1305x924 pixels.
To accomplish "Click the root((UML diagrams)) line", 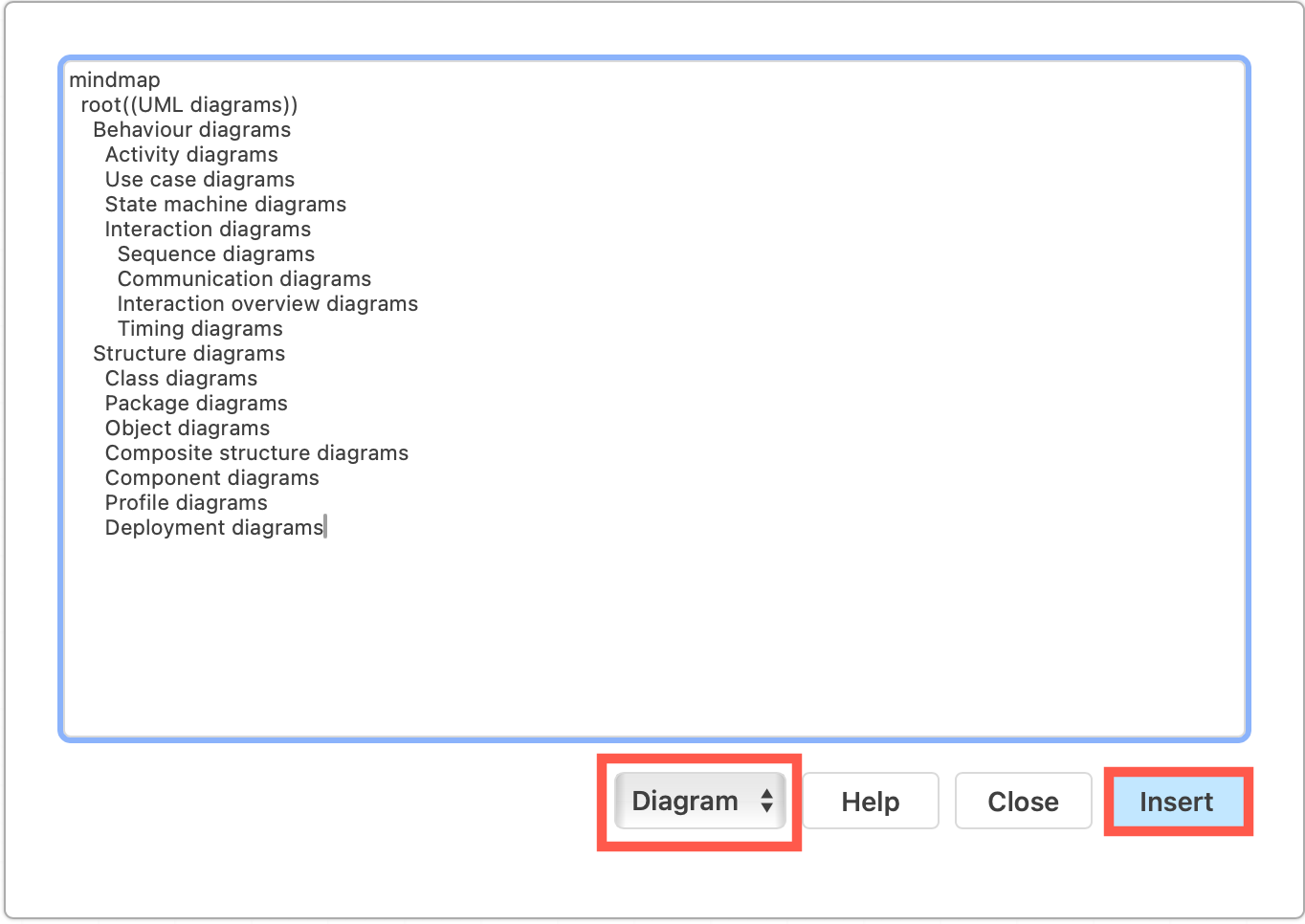I will click(189, 104).
